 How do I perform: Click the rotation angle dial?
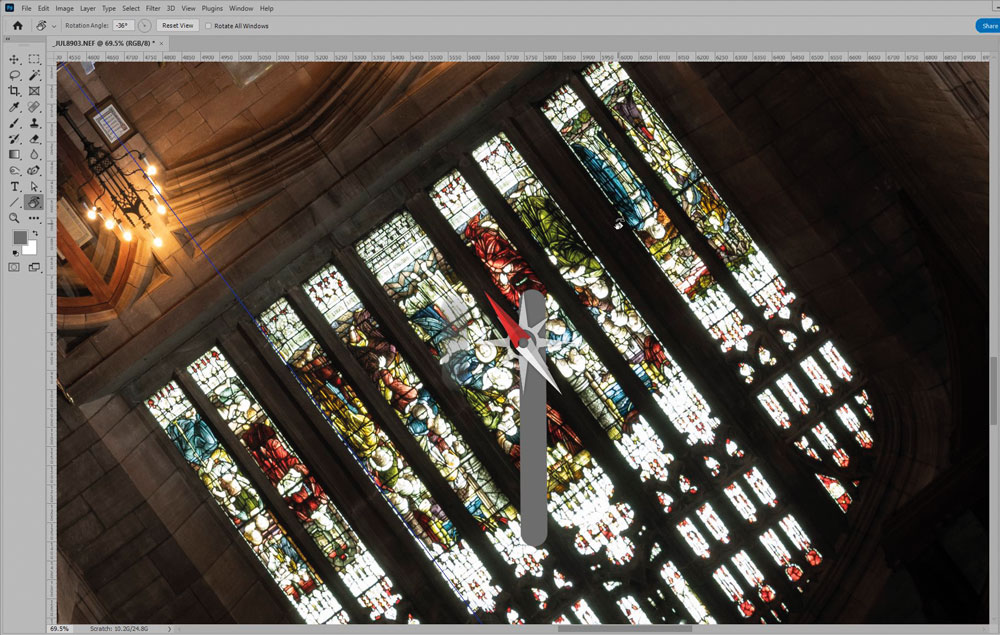click(145, 26)
